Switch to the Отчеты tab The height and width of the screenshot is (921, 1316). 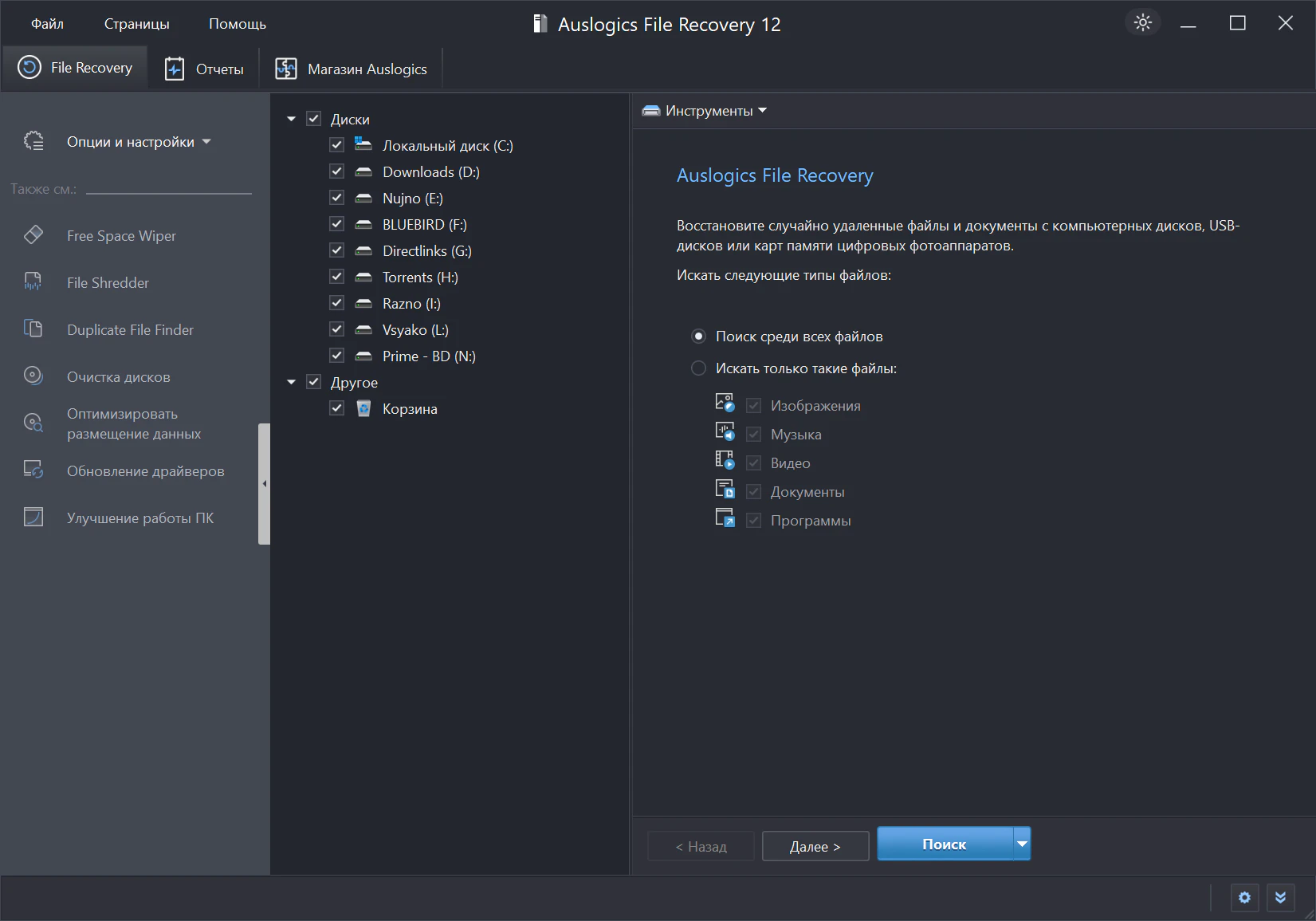205,69
